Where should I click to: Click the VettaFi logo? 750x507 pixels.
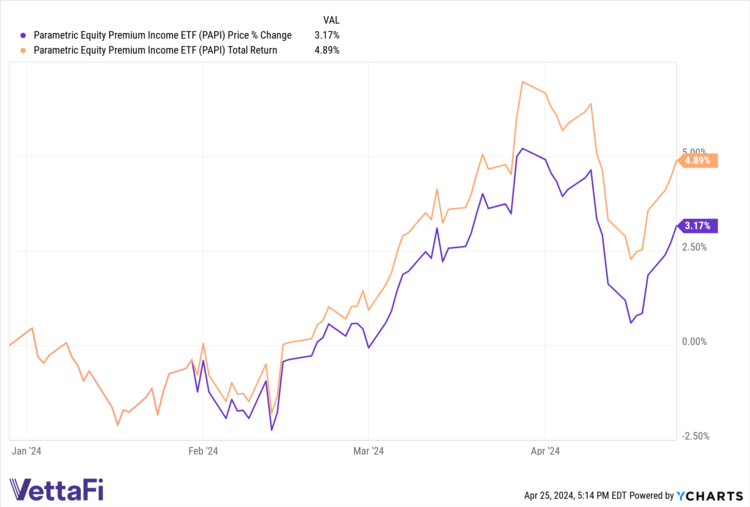[x=55, y=489]
